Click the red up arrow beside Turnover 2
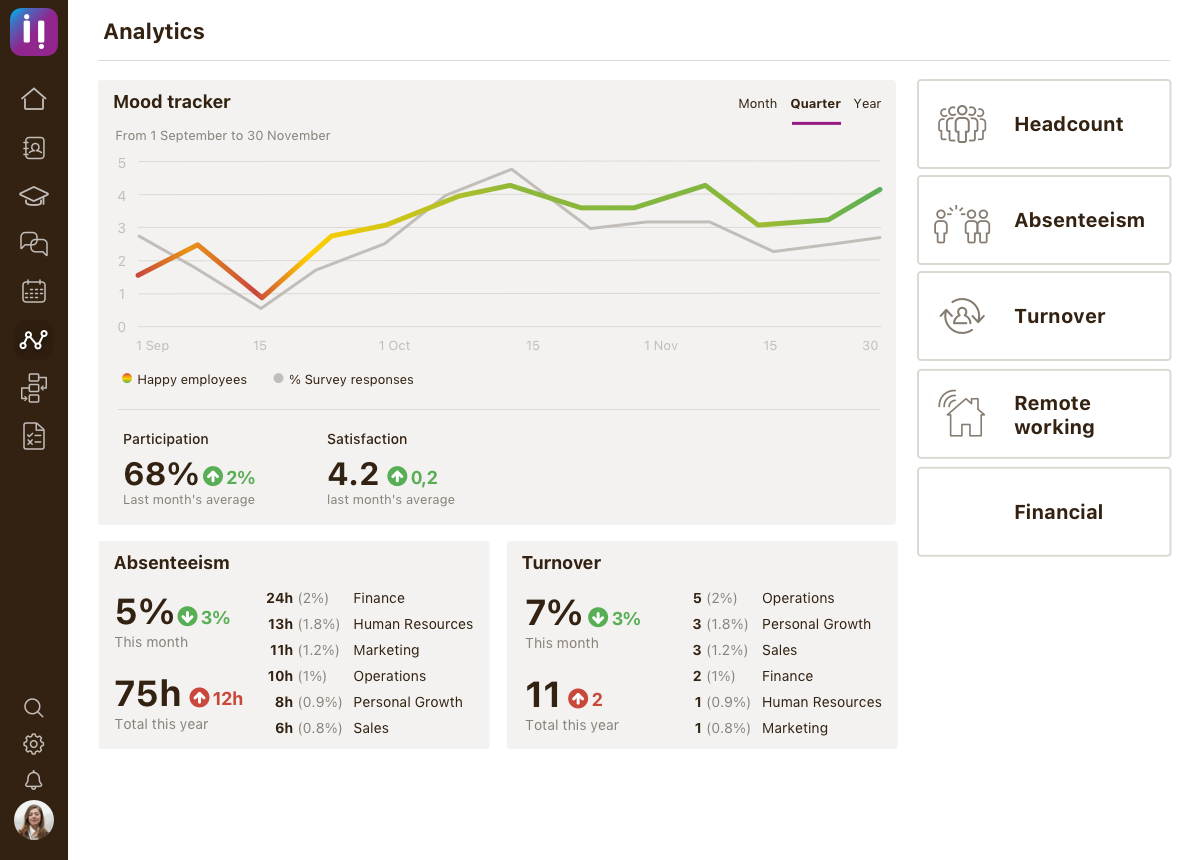1200x860 pixels. coord(578,698)
